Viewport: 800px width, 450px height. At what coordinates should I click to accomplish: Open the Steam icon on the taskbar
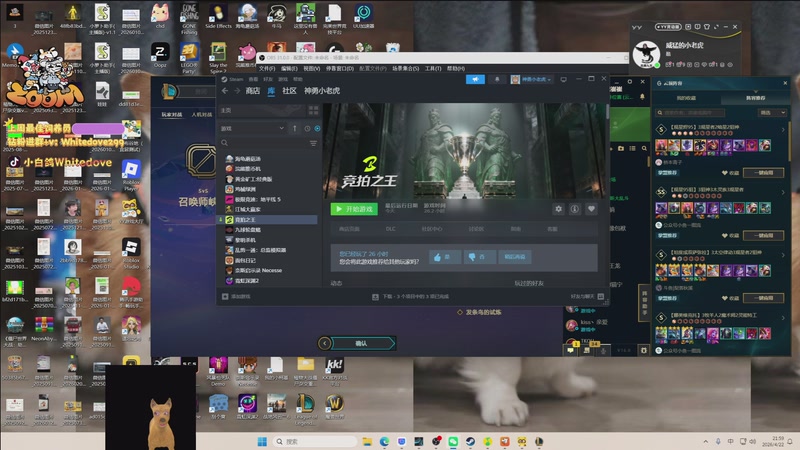click(470, 441)
